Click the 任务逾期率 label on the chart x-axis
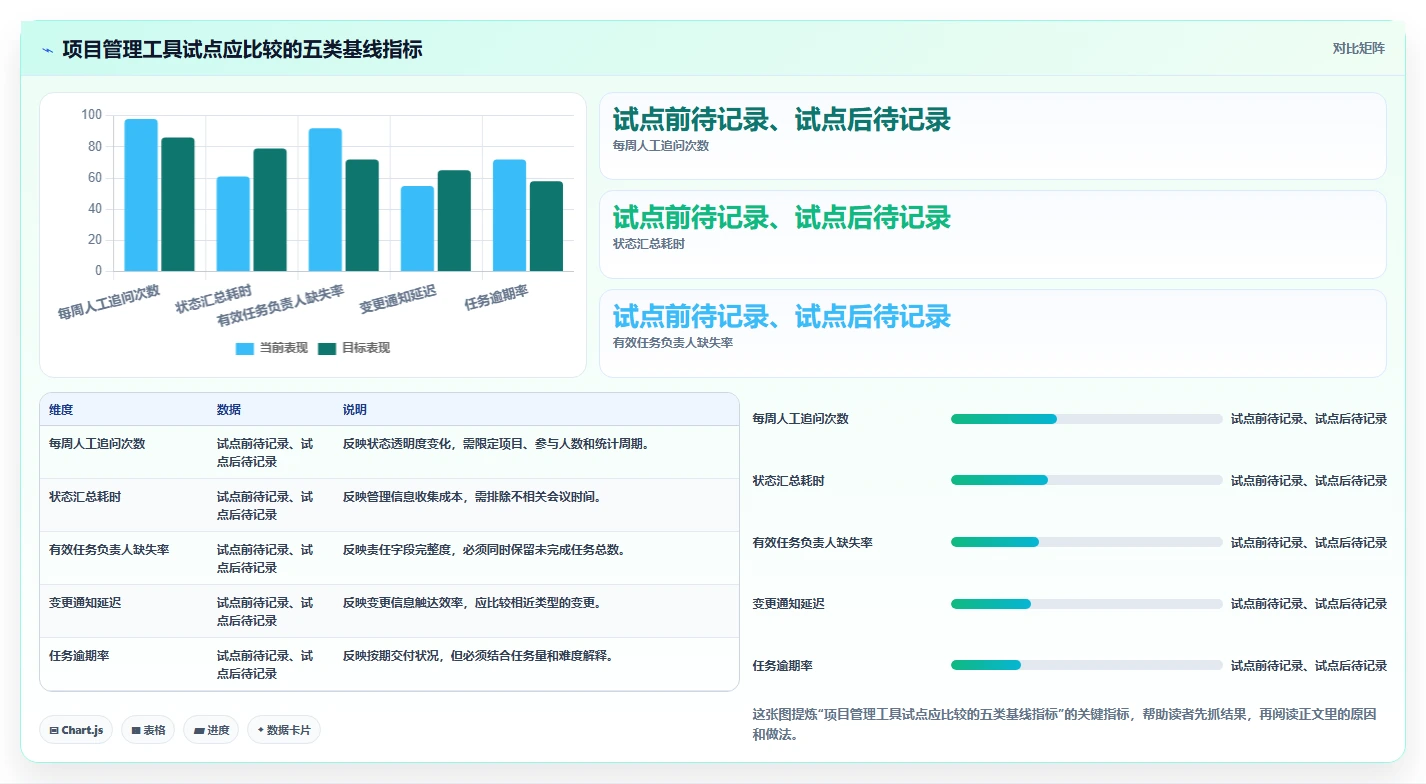1426x784 pixels. coord(497,298)
